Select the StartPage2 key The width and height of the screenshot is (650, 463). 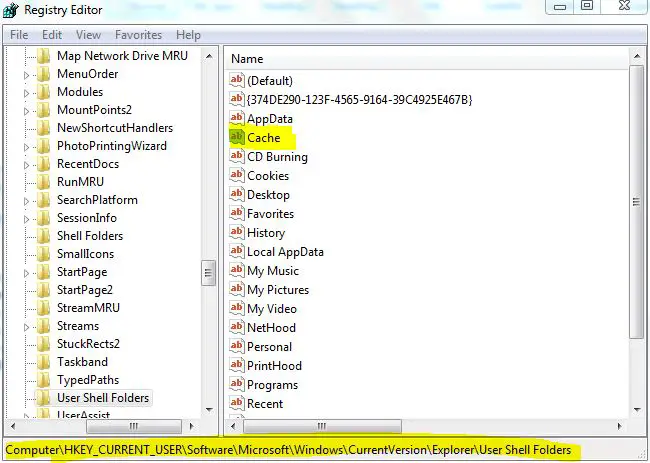click(85, 290)
